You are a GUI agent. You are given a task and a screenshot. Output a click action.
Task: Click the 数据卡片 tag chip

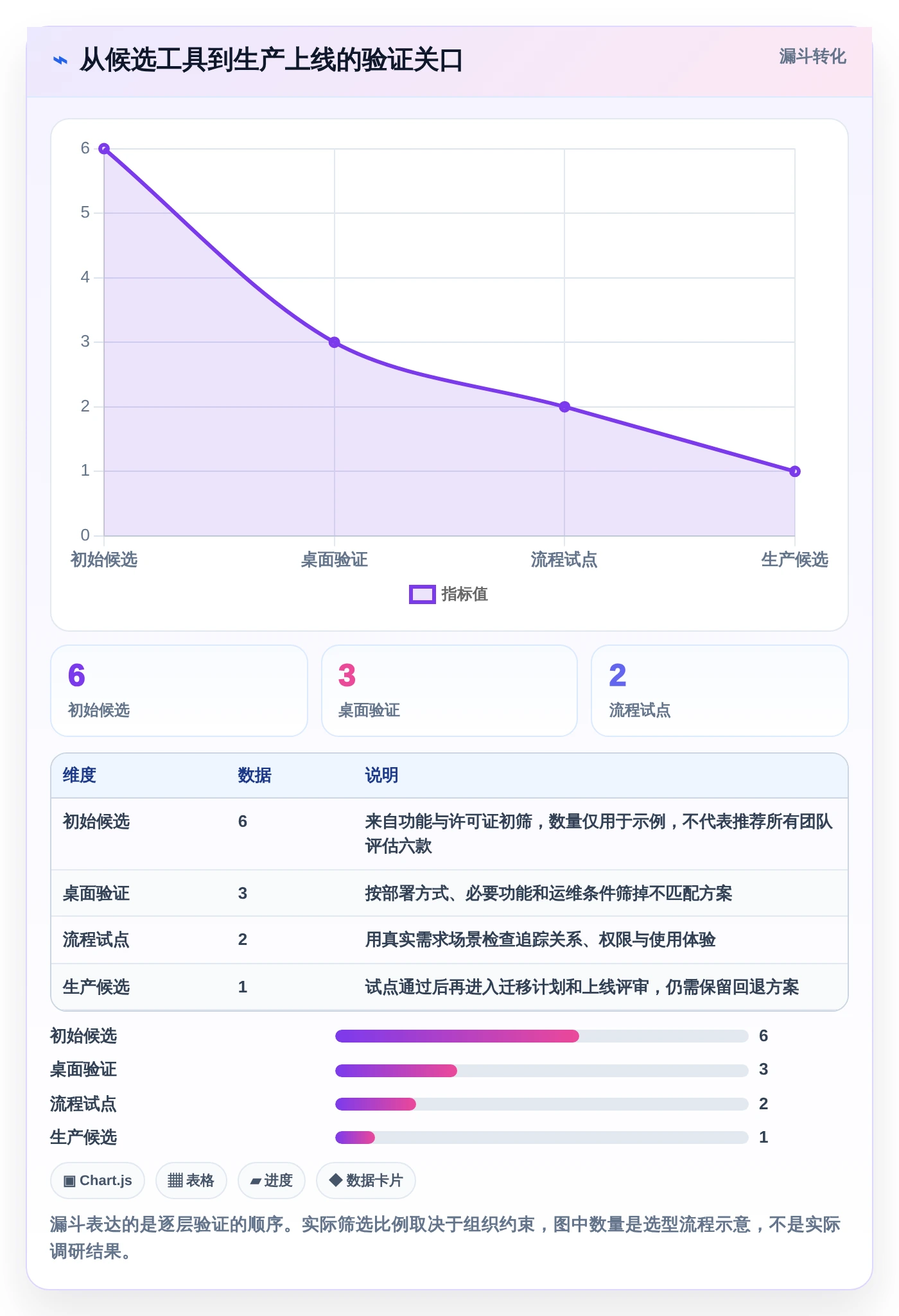pyautogui.click(x=366, y=1181)
